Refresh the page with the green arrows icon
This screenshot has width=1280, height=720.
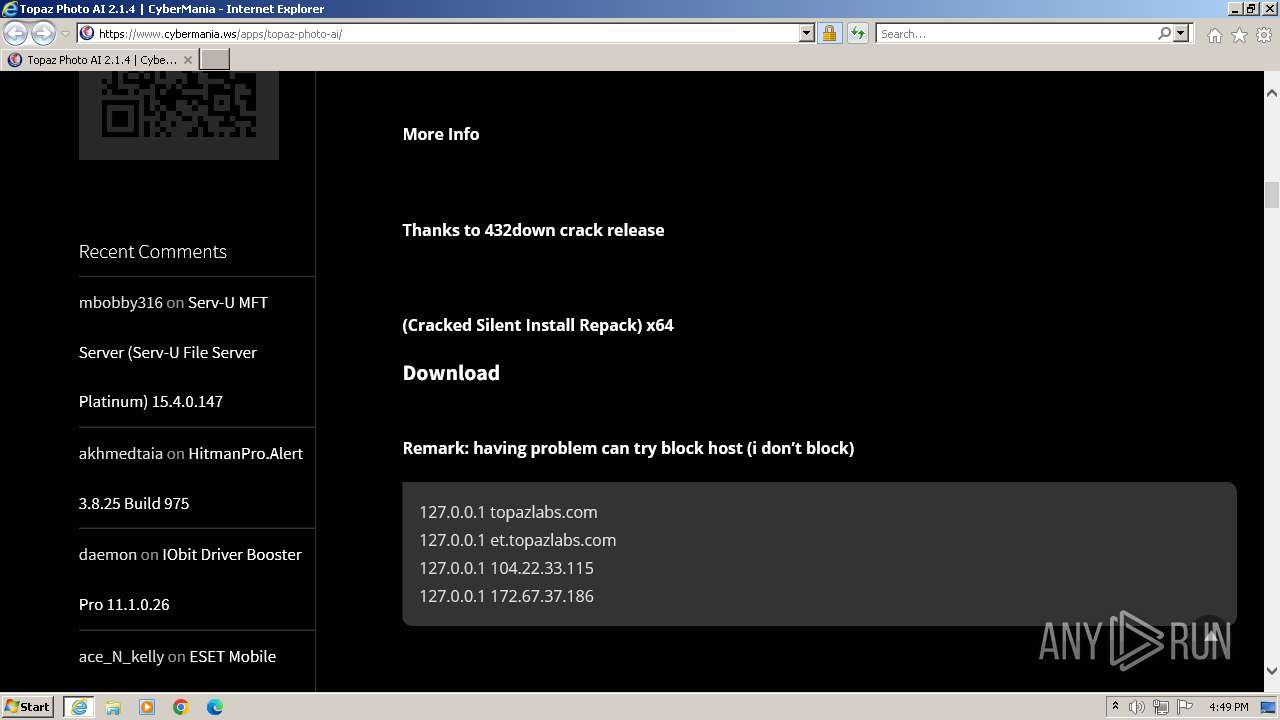point(857,33)
